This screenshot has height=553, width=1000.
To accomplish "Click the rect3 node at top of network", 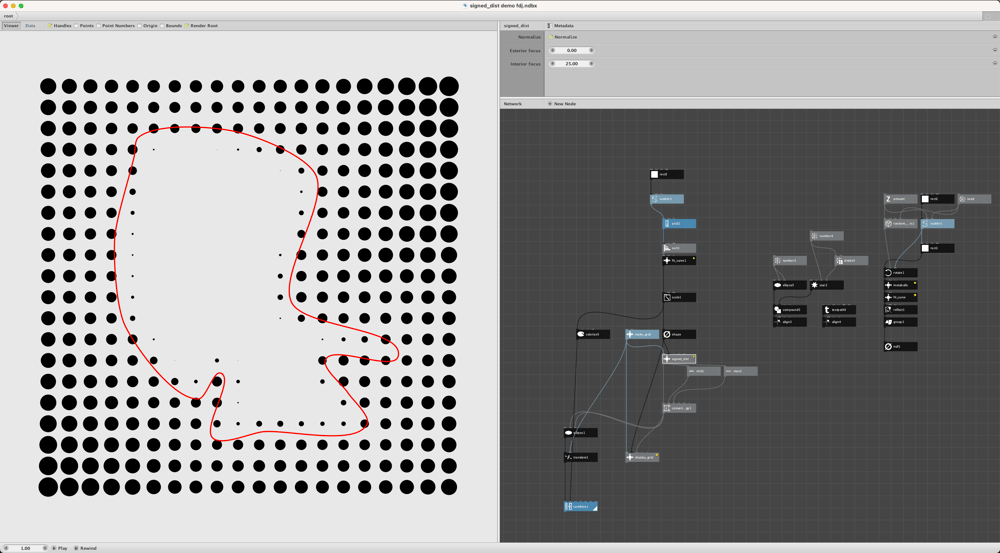I will pos(667,174).
